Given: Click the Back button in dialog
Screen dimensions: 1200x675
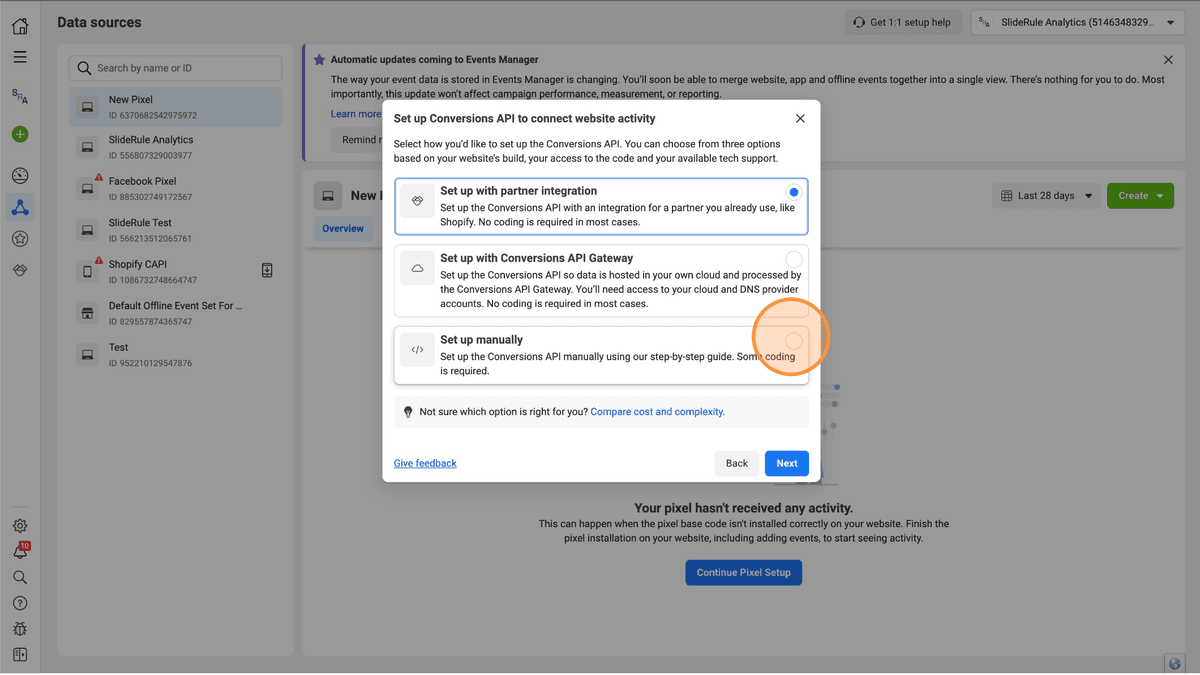Looking at the screenshot, I should [737, 463].
